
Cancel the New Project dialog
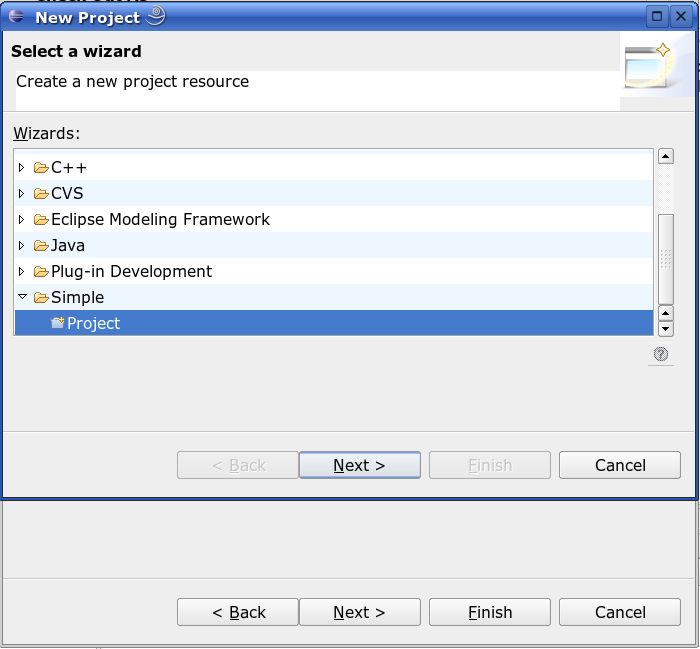pos(620,465)
